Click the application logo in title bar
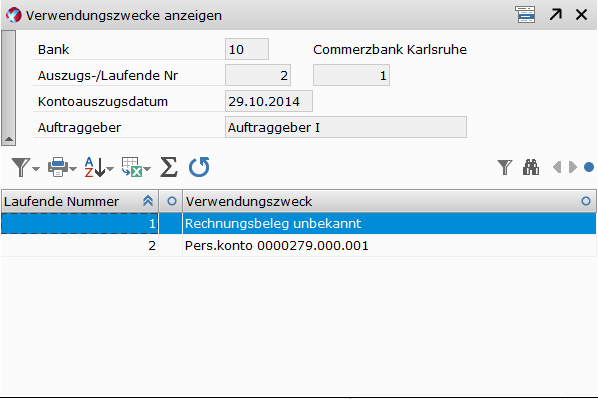 click(13, 15)
